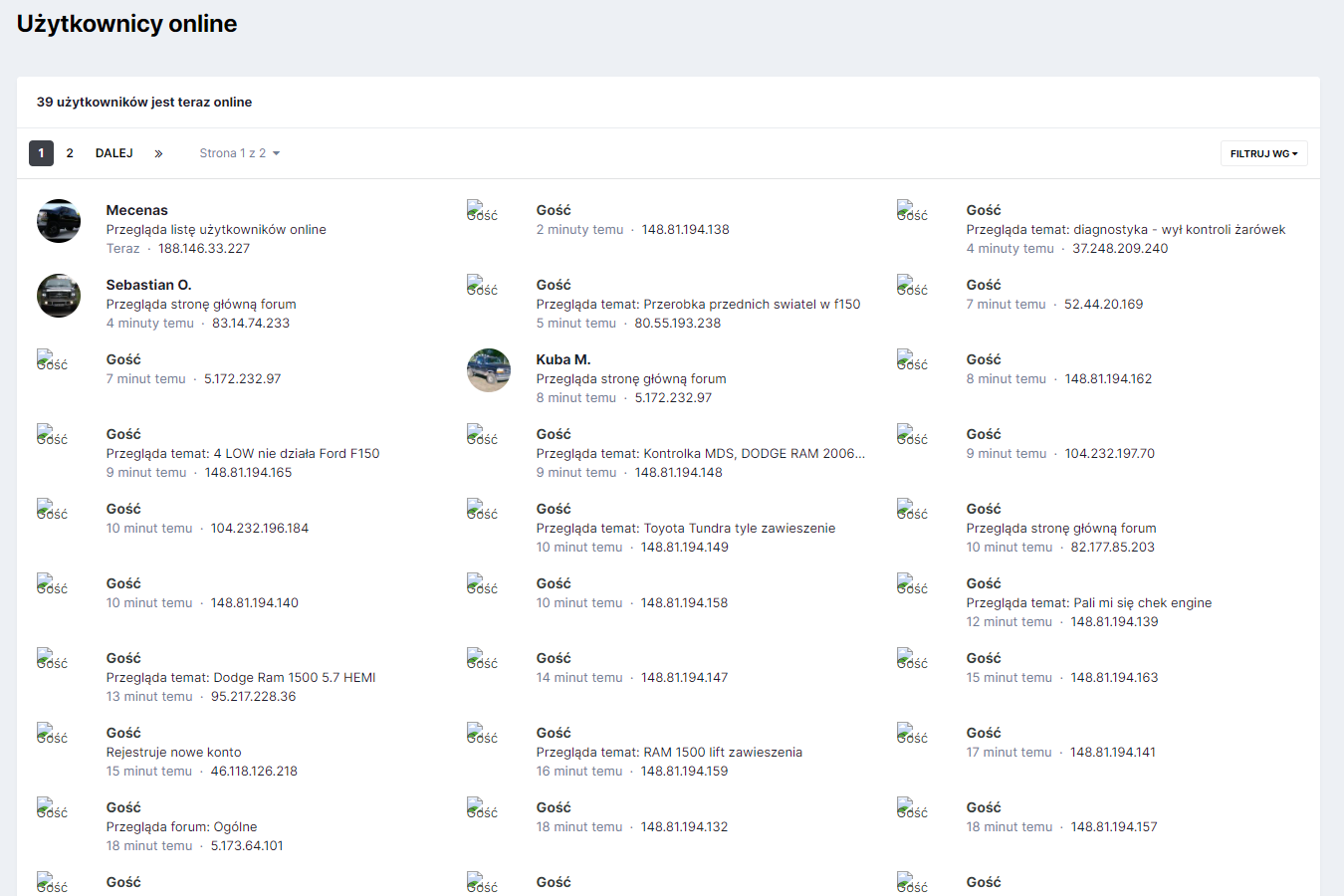Click Kuba M.'s avatar image
1344x896 pixels.
coord(489,370)
